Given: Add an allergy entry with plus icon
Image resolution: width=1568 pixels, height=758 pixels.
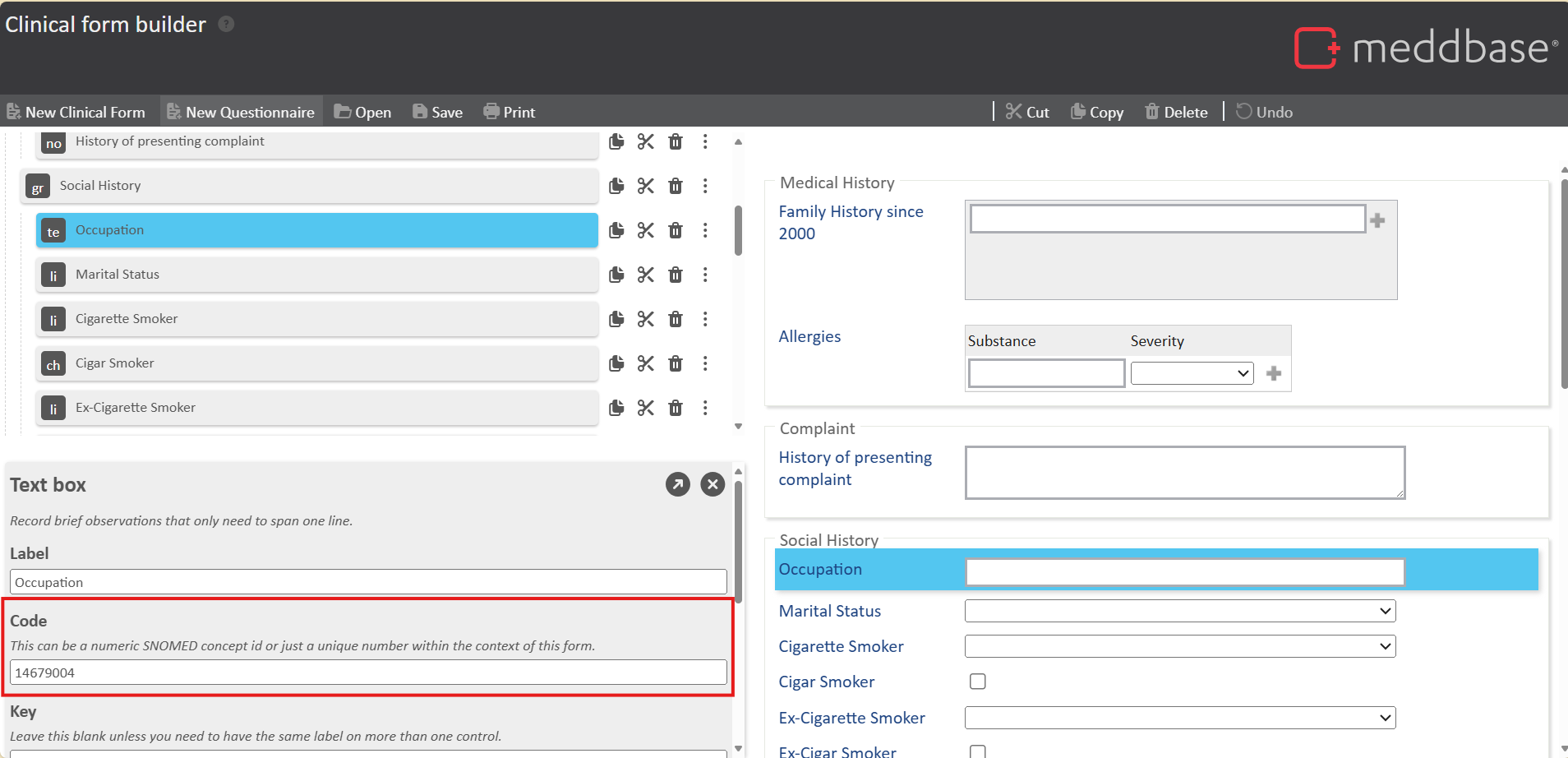Looking at the screenshot, I should [1274, 374].
